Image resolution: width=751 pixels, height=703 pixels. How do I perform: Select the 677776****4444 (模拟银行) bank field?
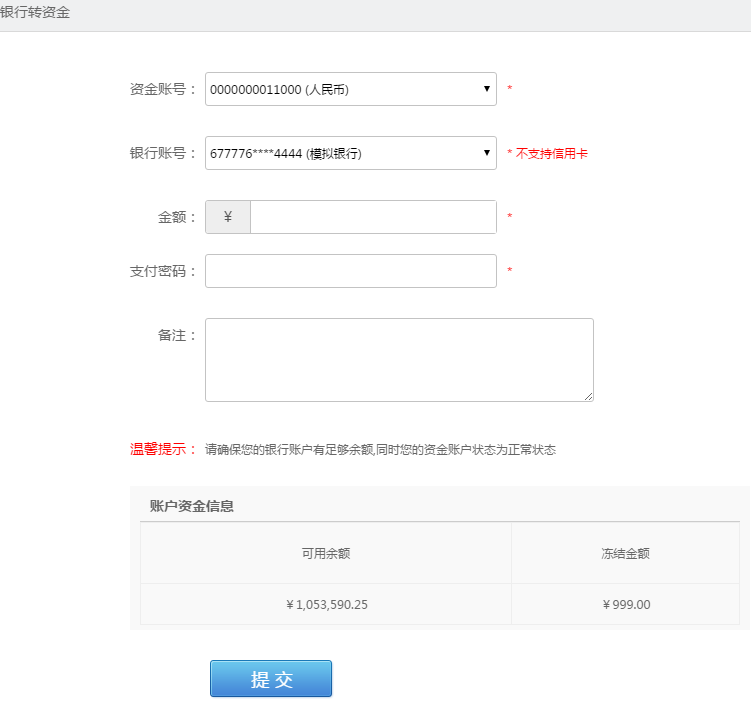(x=351, y=153)
